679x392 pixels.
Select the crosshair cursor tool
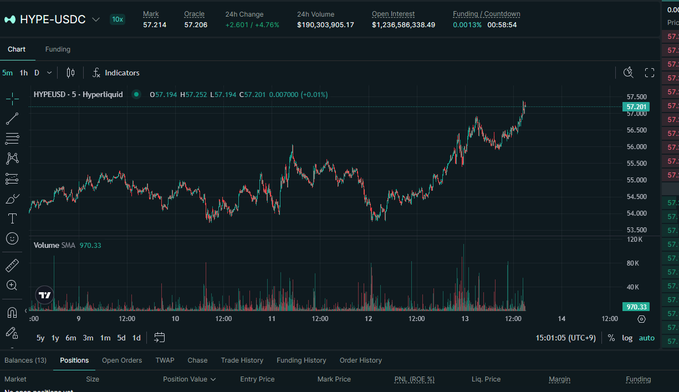pyautogui.click(x=12, y=99)
